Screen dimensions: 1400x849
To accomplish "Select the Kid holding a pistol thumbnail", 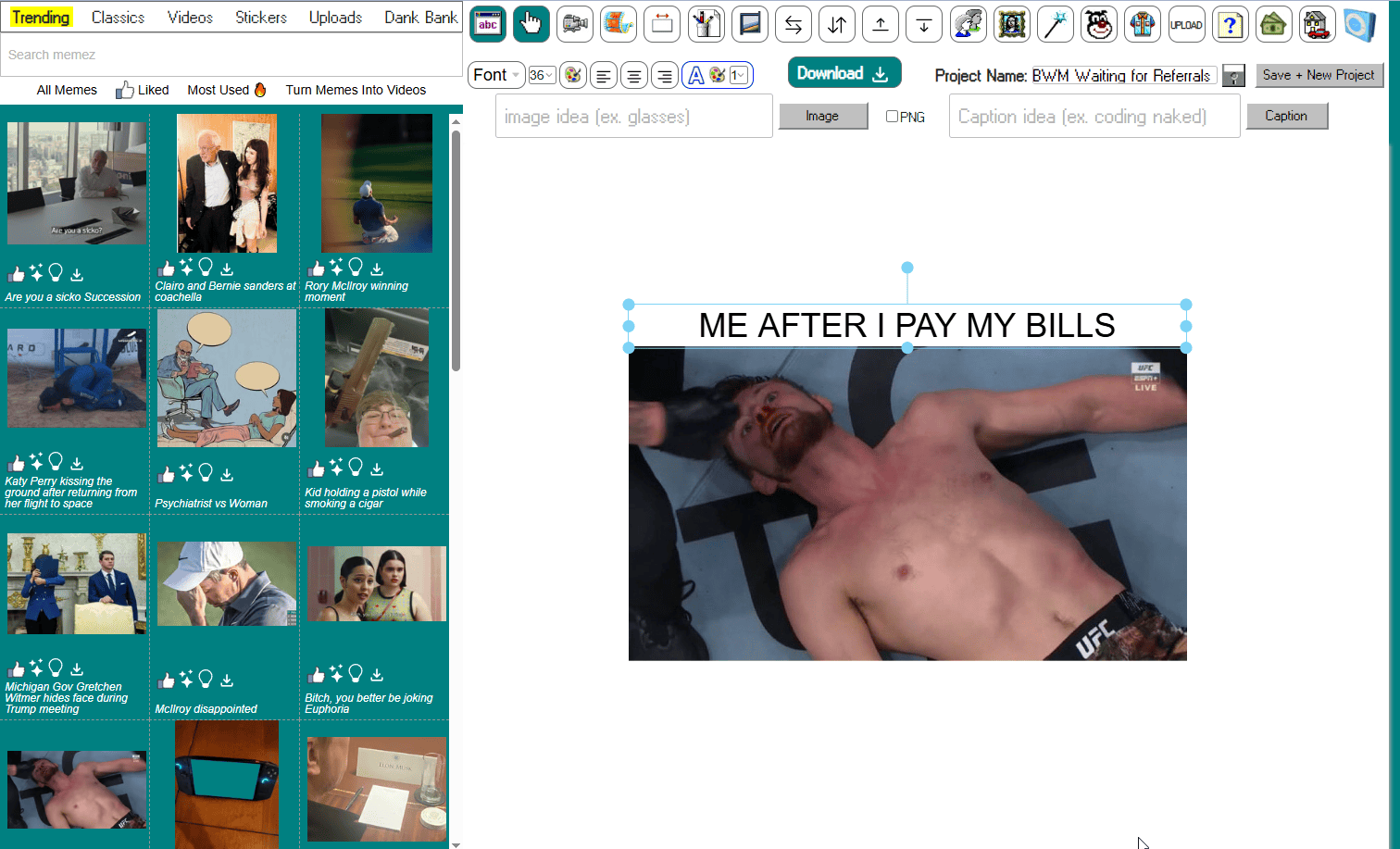I will [377, 379].
